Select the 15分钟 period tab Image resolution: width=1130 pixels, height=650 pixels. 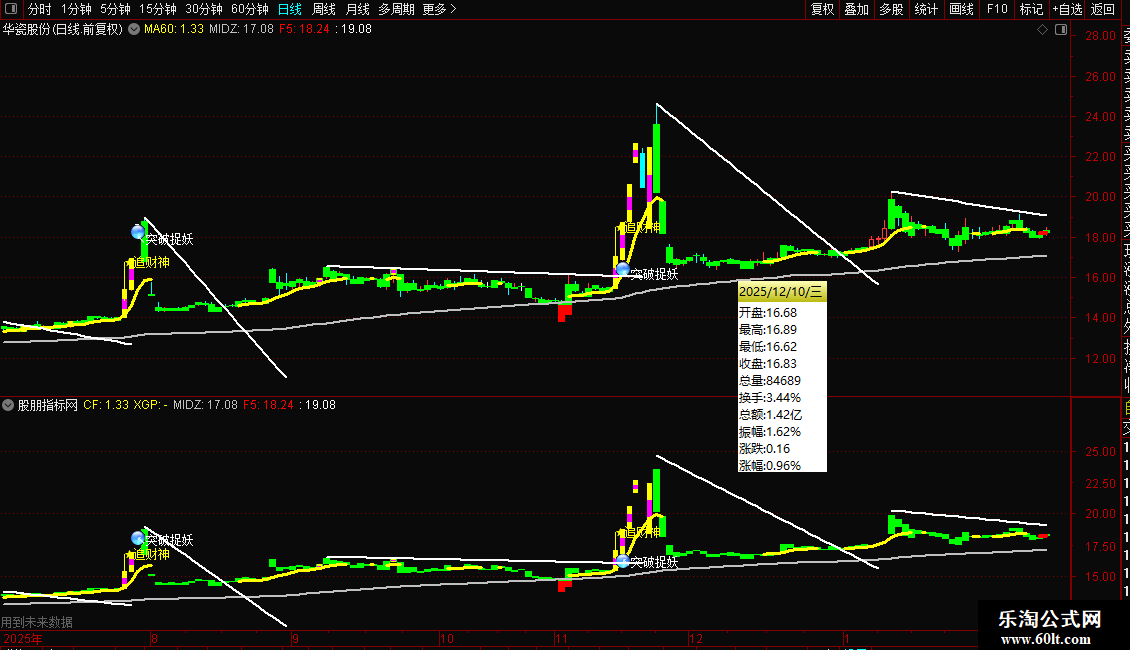(x=158, y=9)
